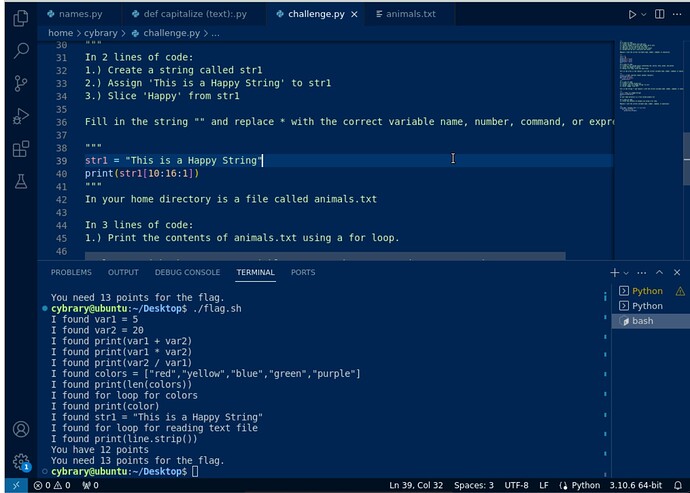Viewport: 690px width, 493px height.
Task: Open the new terminal launch profile dropdown
Action: pos(627,272)
